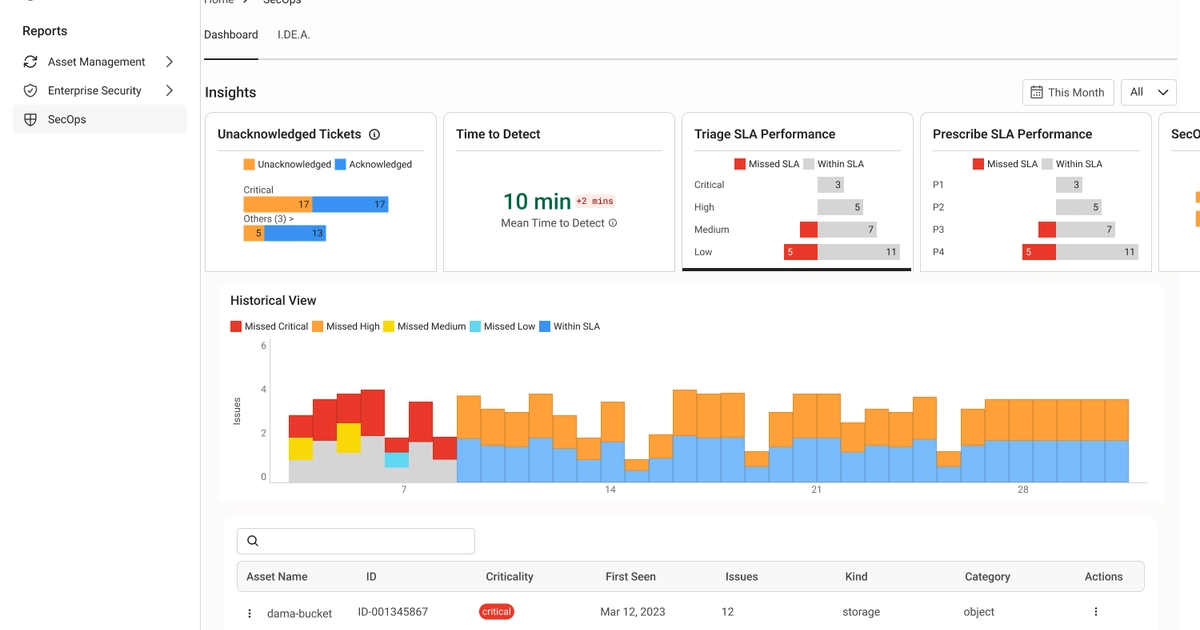
Task: Switch to the I.D.E.A. tab
Action: click(294, 35)
